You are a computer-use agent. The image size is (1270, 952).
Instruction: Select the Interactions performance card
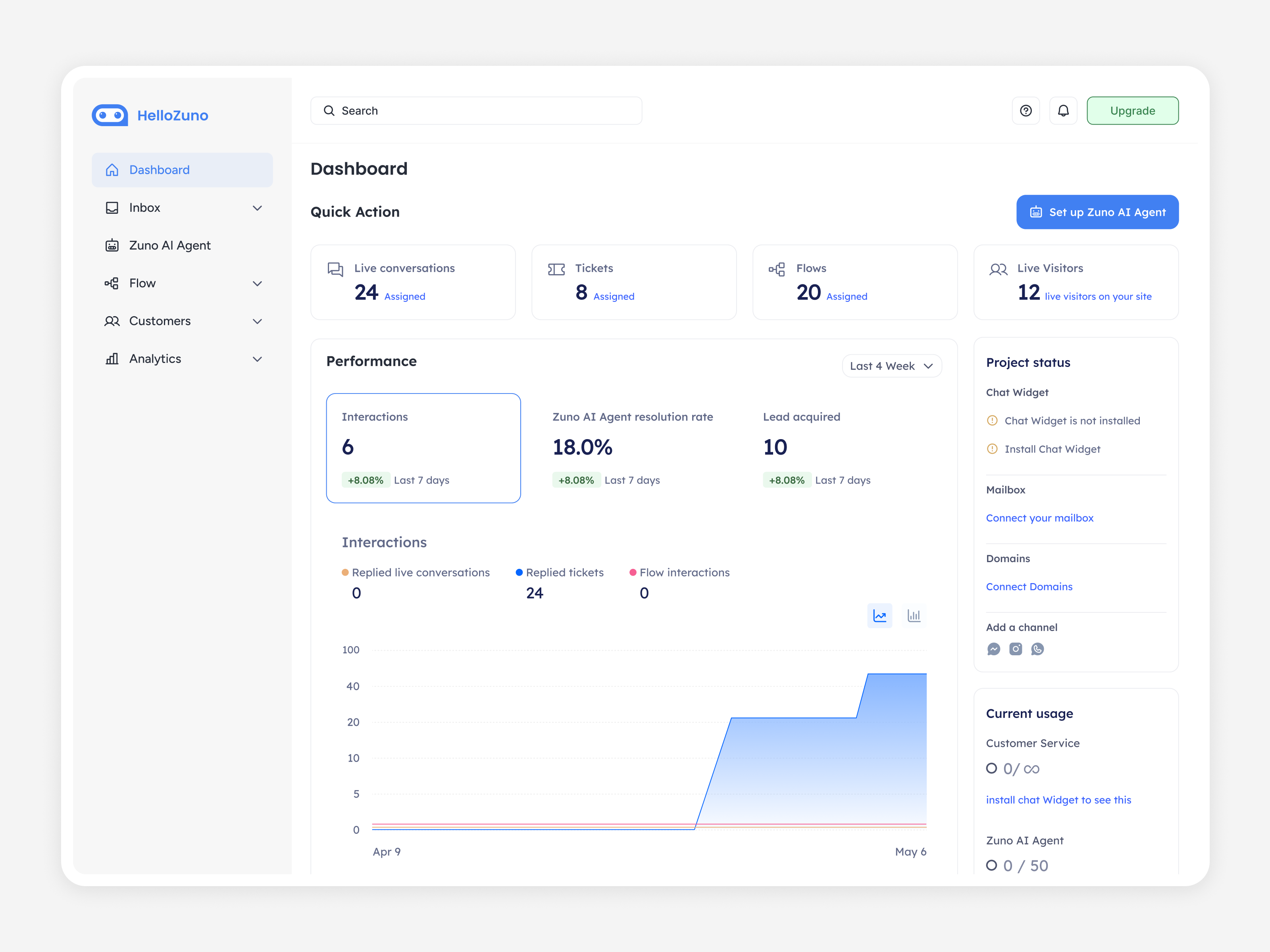coord(423,448)
